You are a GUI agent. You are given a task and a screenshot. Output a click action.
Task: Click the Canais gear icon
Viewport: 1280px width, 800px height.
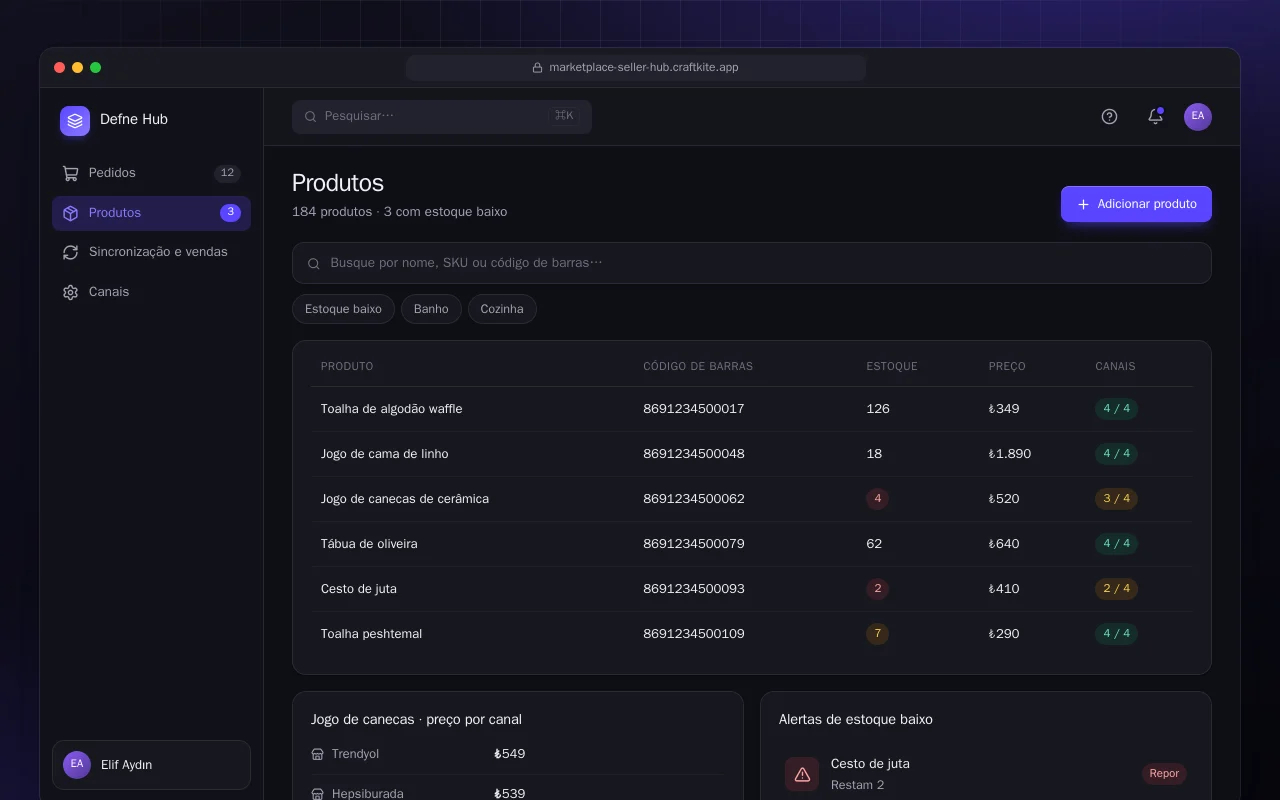[70, 292]
